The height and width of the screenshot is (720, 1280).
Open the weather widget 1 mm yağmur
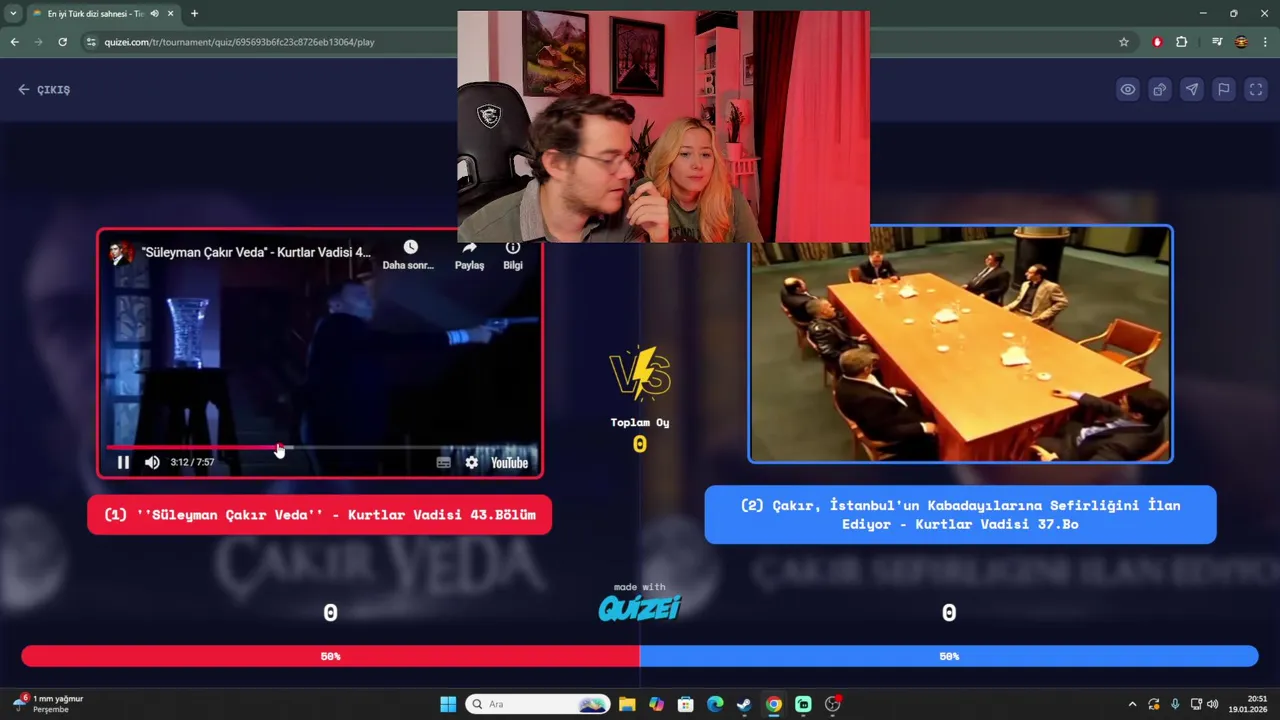coord(47,704)
